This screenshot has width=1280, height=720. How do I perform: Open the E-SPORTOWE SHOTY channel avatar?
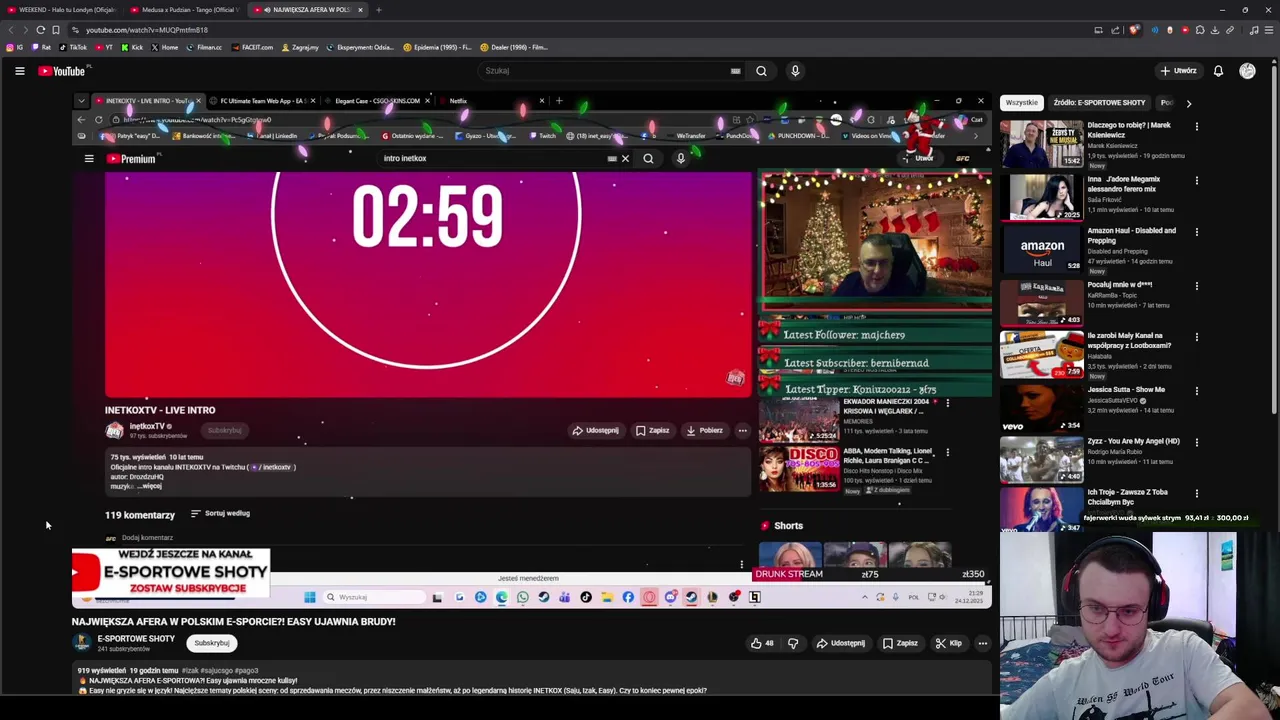[81, 643]
